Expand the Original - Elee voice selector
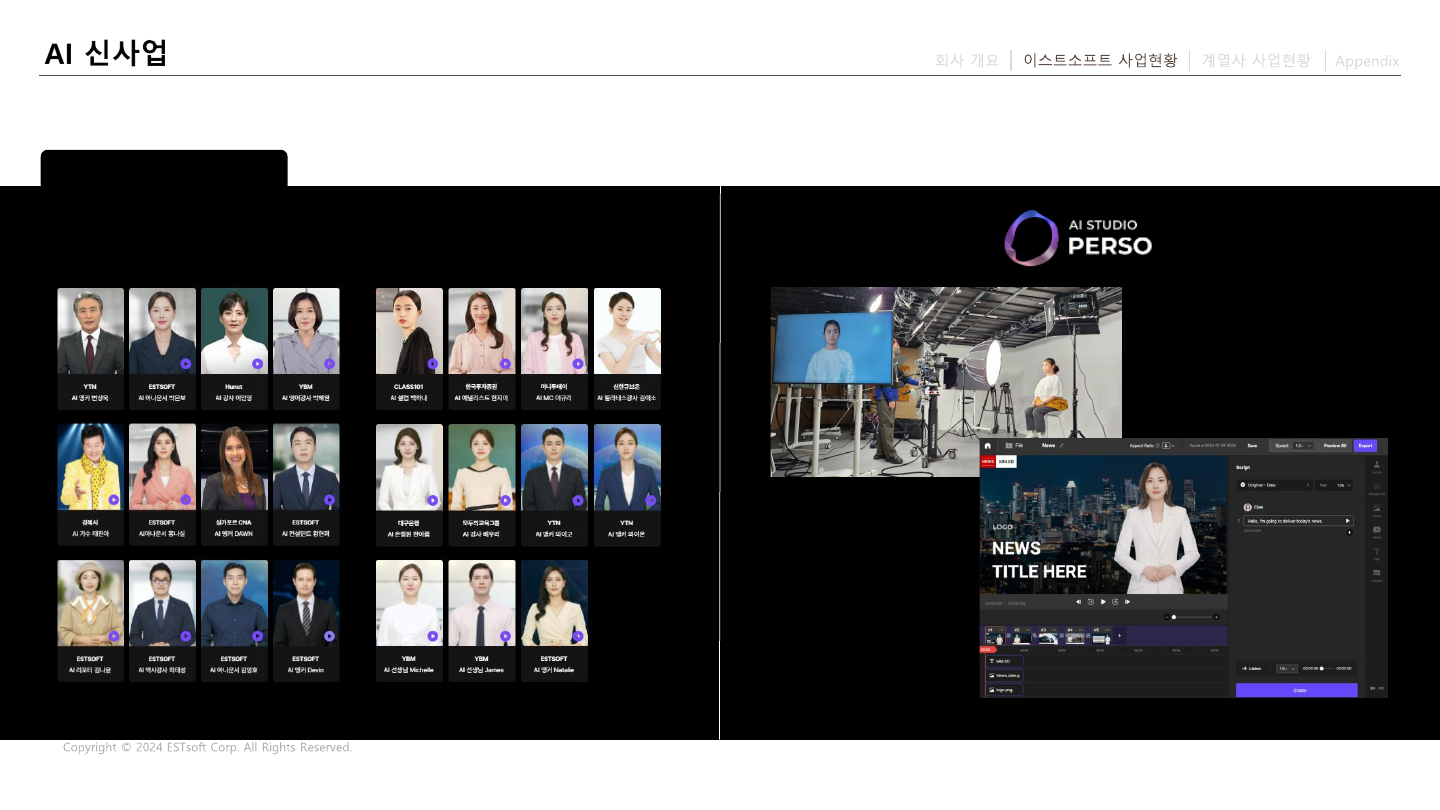 pyautogui.click(x=1275, y=485)
